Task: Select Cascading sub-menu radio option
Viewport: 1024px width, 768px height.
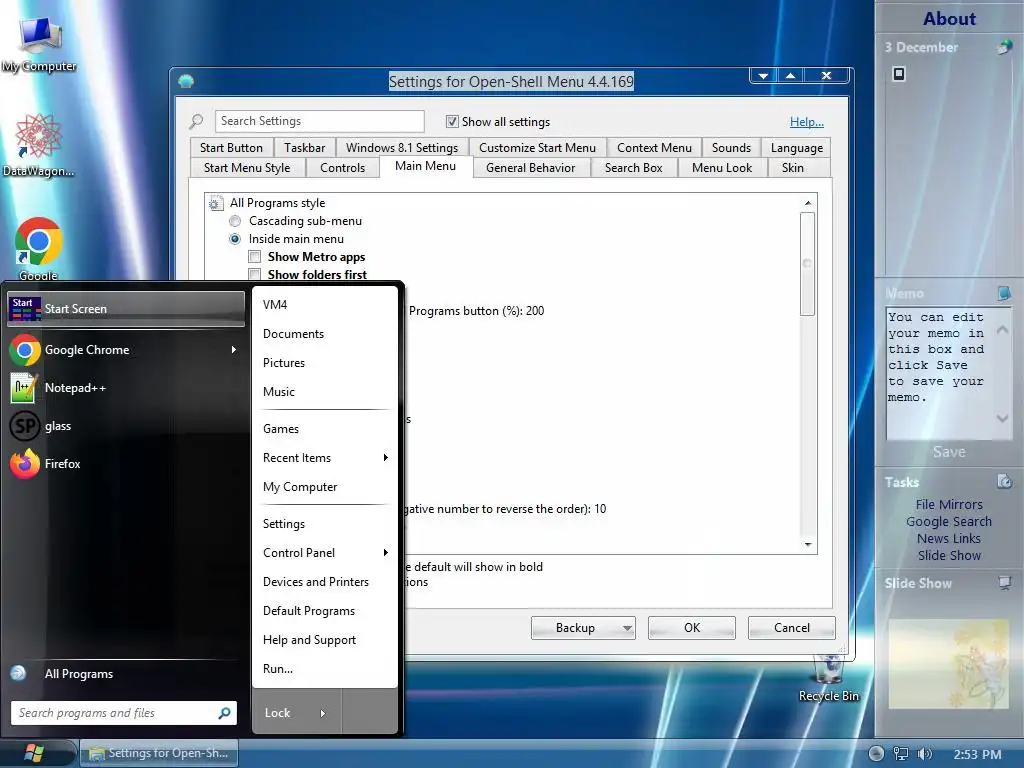Action: pos(235,221)
